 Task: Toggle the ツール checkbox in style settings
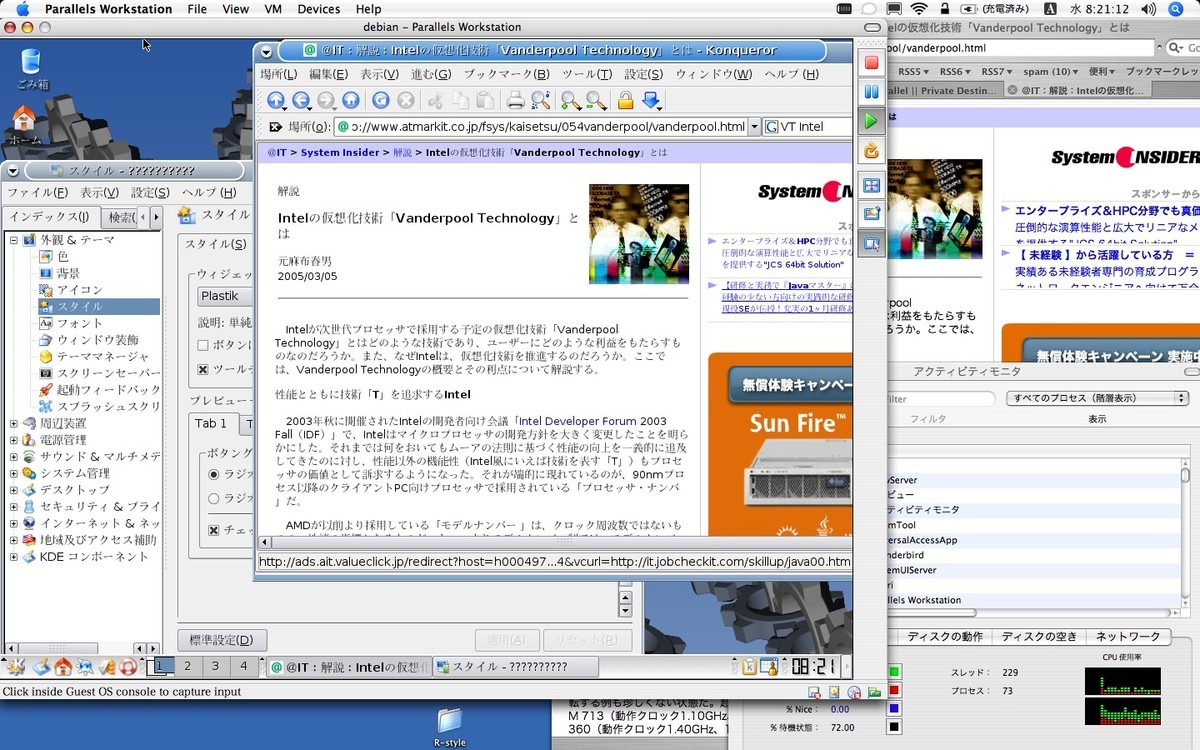pos(203,369)
